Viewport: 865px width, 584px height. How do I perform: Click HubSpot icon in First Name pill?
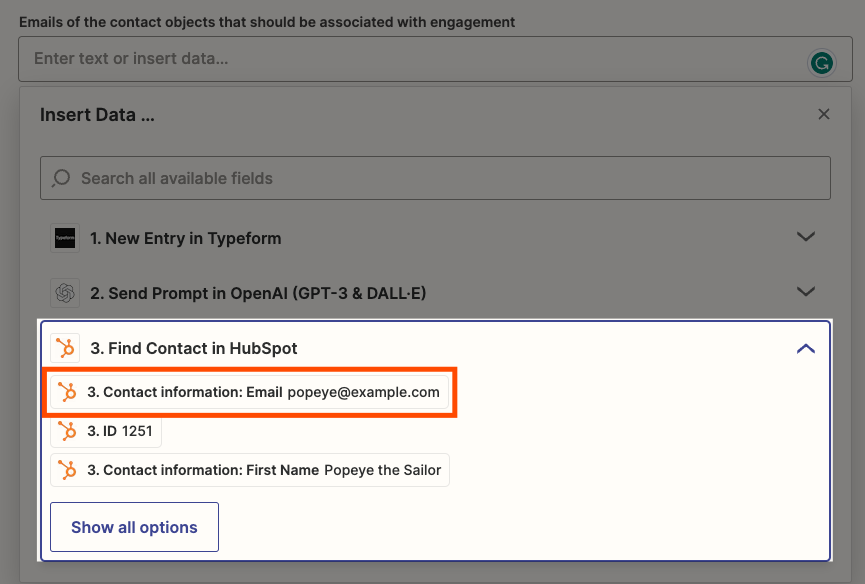[x=67, y=470]
